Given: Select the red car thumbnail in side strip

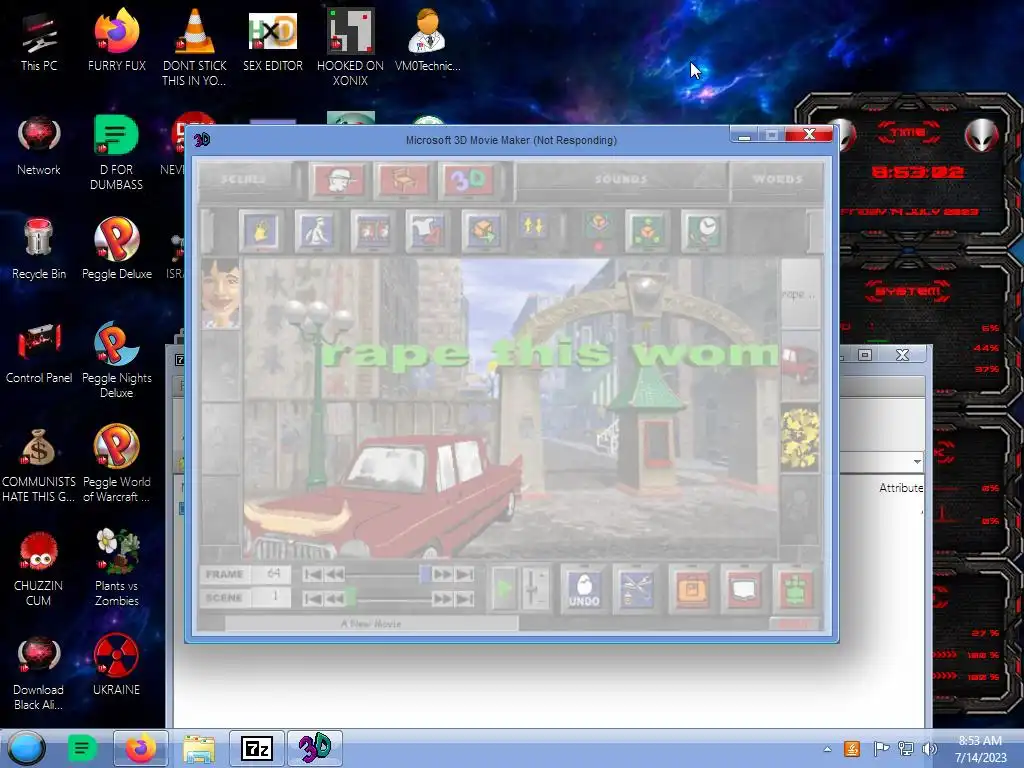Looking at the screenshot, I should click(800, 364).
